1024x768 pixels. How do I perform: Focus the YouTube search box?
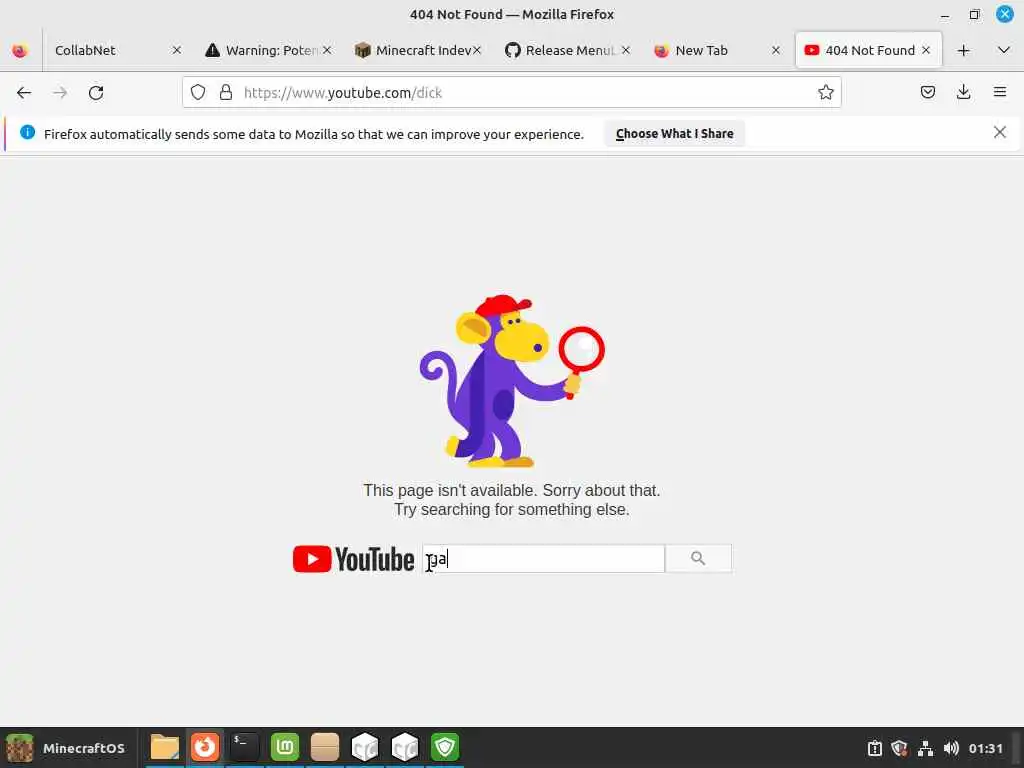tap(543, 559)
